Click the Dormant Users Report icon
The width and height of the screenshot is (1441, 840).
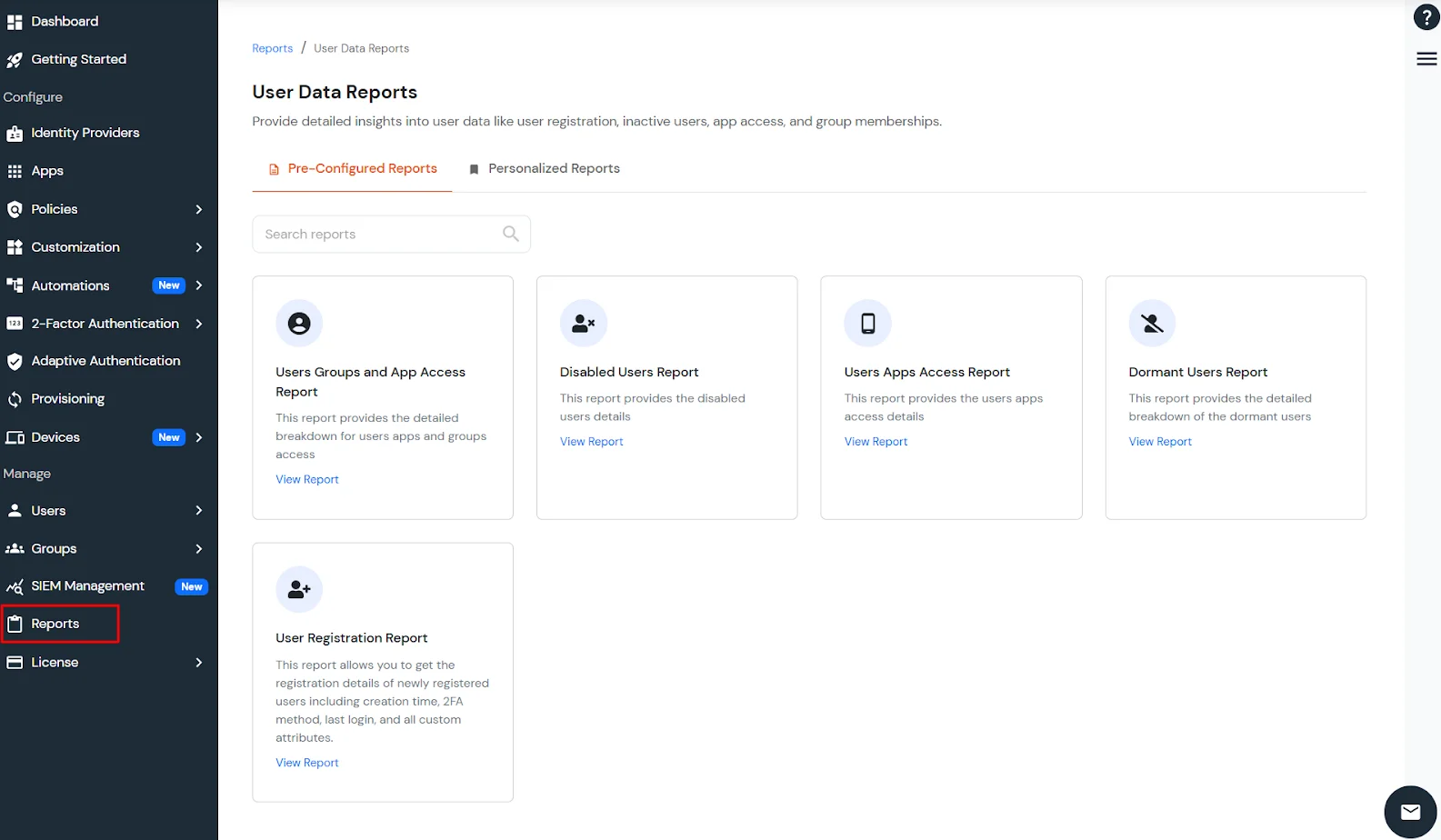1152,323
